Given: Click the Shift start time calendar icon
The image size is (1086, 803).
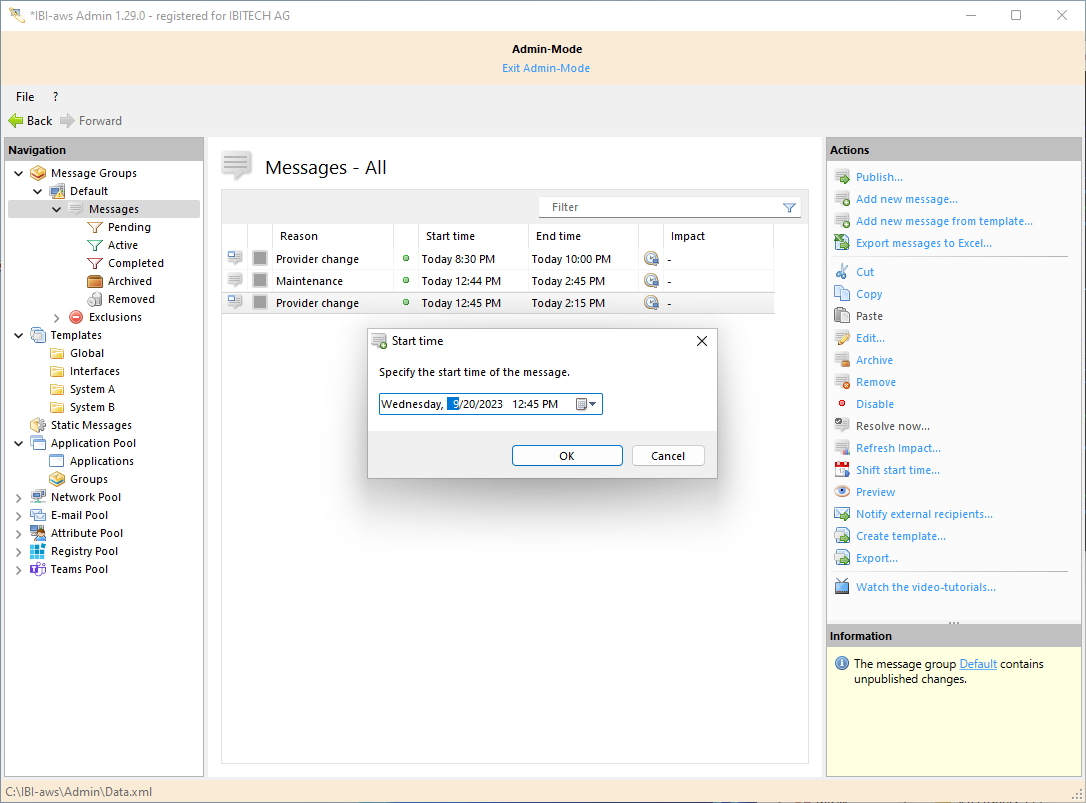Looking at the screenshot, I should point(842,470).
